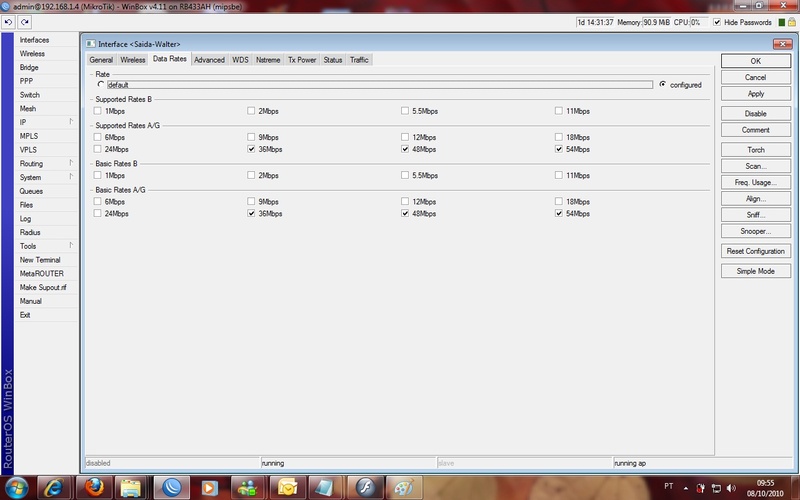This screenshot has width=800, height=500.
Task: Check 24Mbps under Basic Rates A/G
Action: tap(97, 213)
